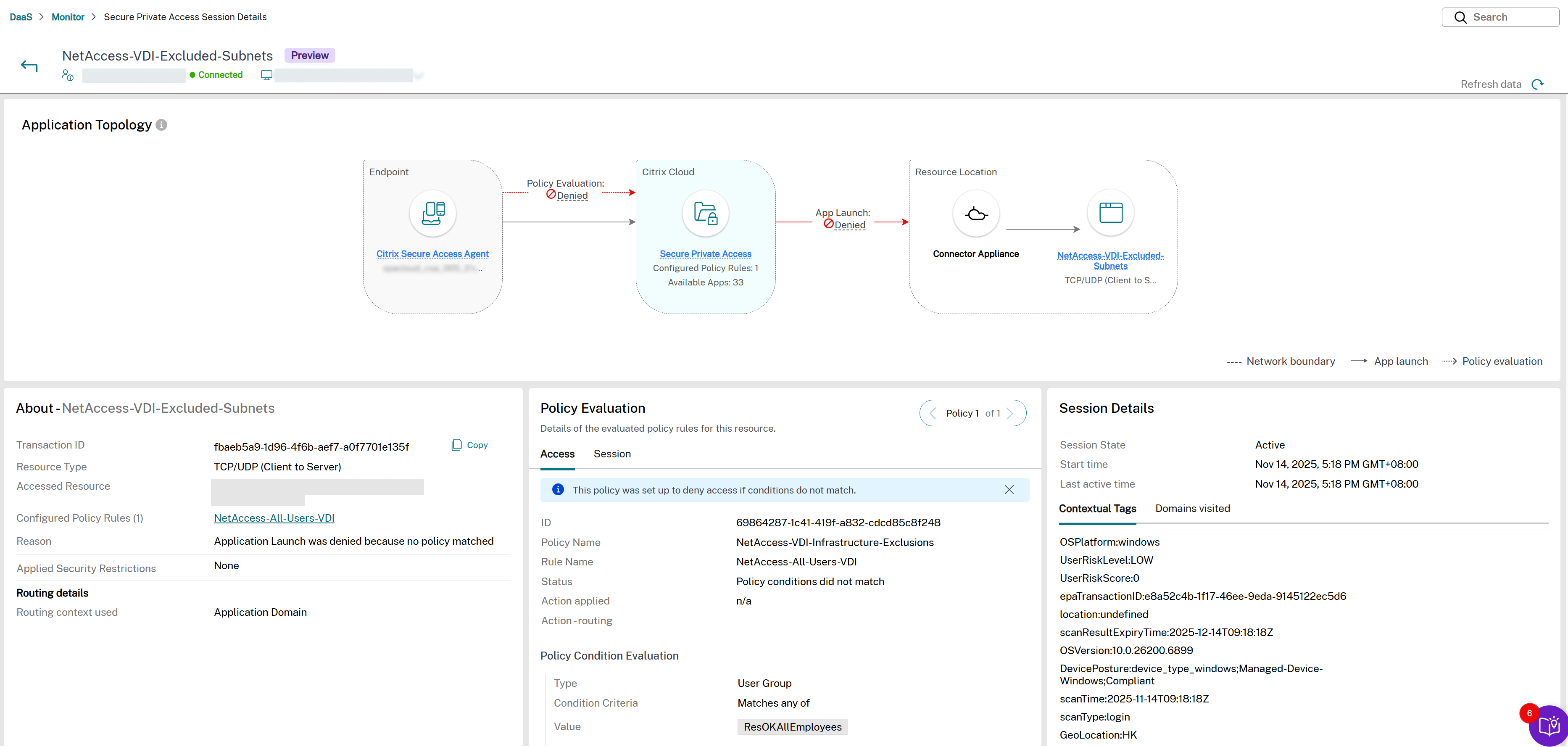
Task: Click the Preview badge
Action: pos(309,55)
